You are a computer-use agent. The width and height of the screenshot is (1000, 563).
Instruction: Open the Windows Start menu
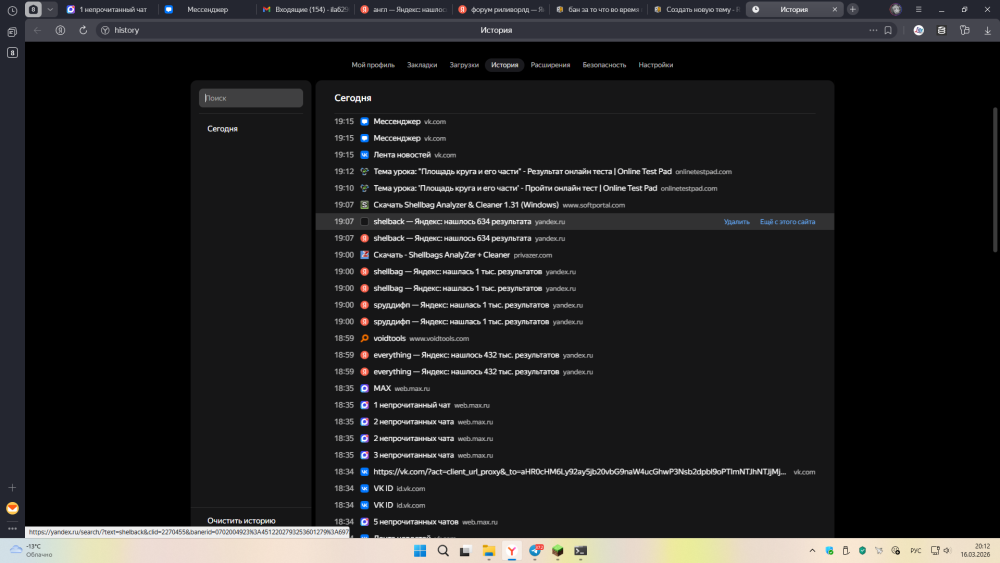point(420,551)
